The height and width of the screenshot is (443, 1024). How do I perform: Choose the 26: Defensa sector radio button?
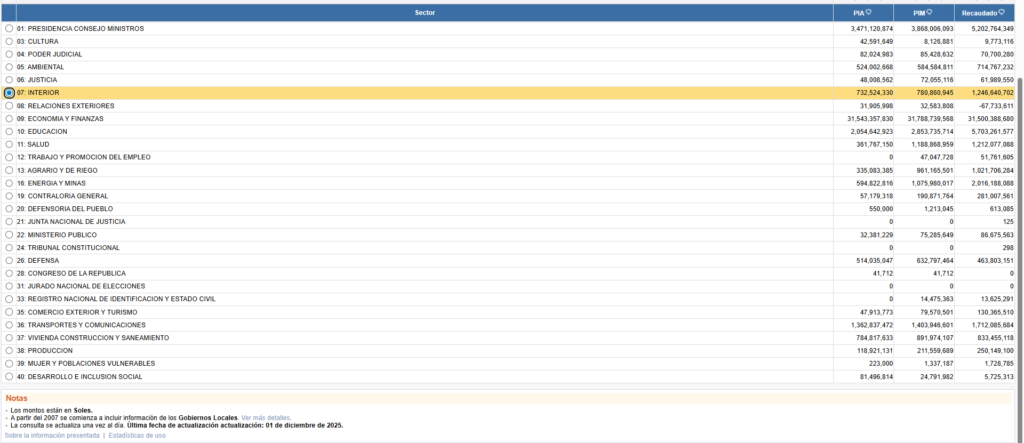click(9, 260)
